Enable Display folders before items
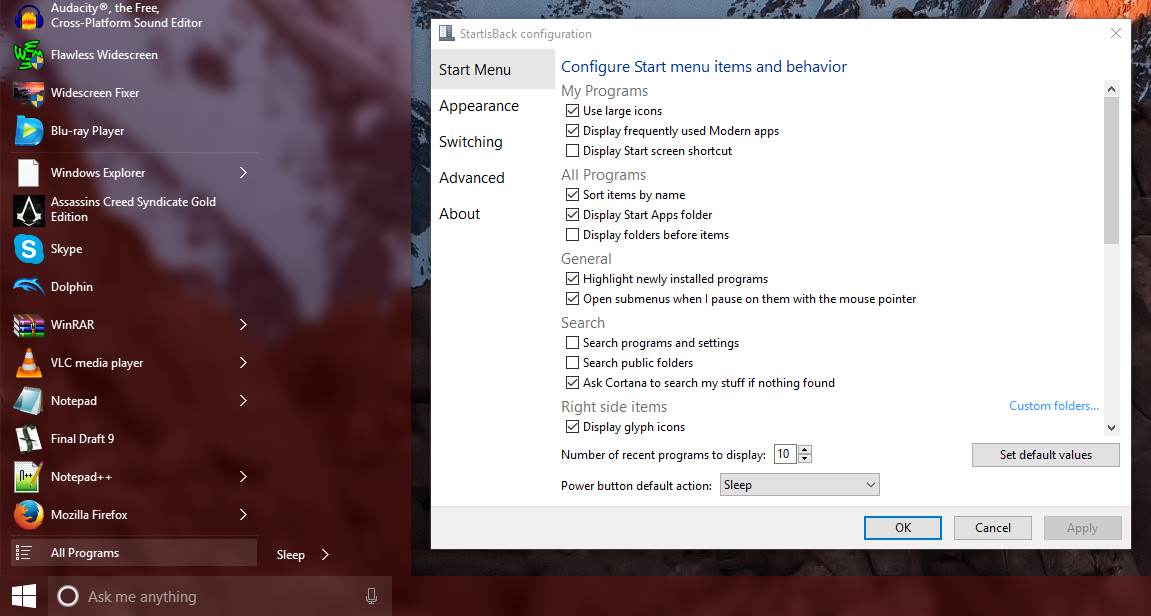The width and height of the screenshot is (1151, 616). coord(573,235)
